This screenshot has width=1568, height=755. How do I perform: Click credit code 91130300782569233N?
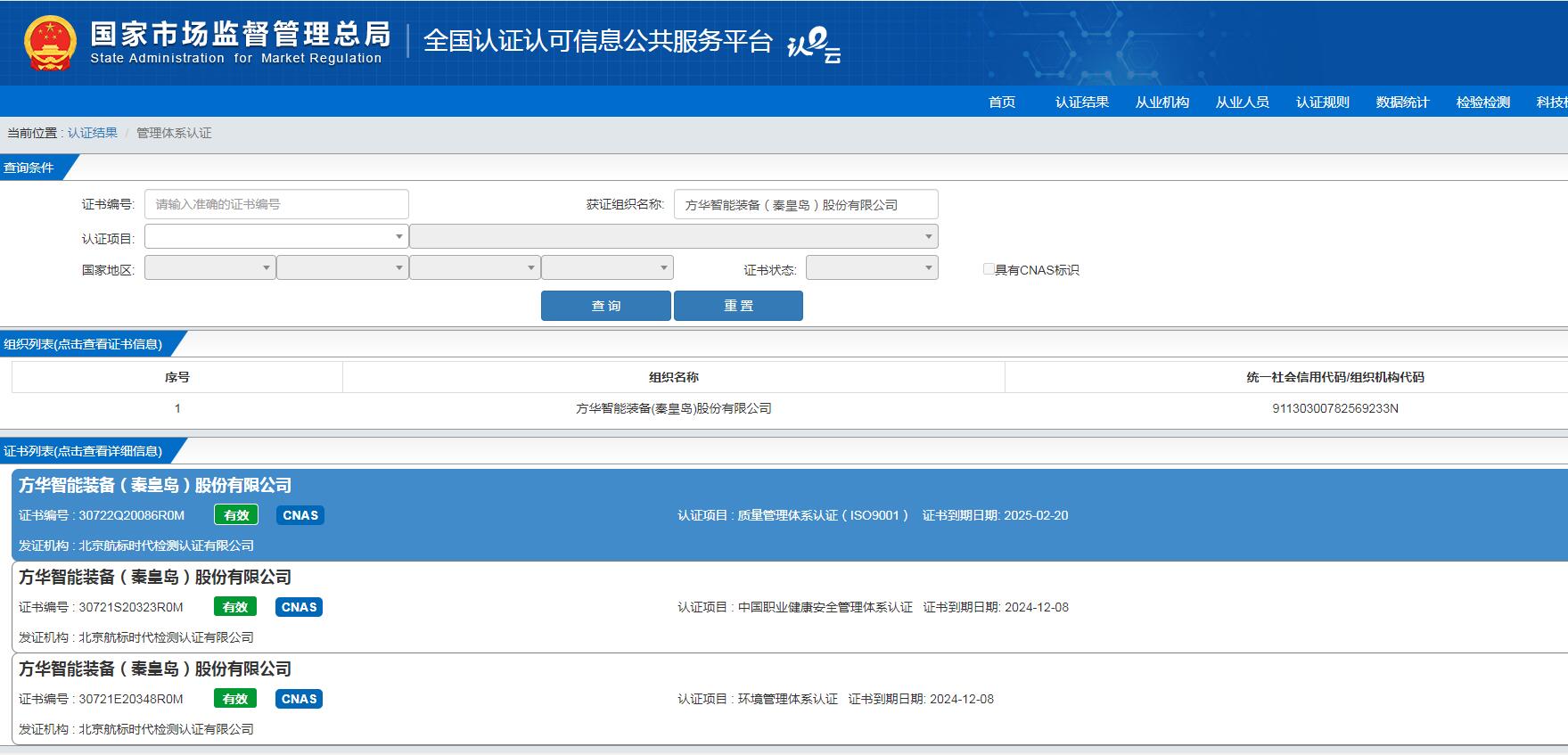1334,408
